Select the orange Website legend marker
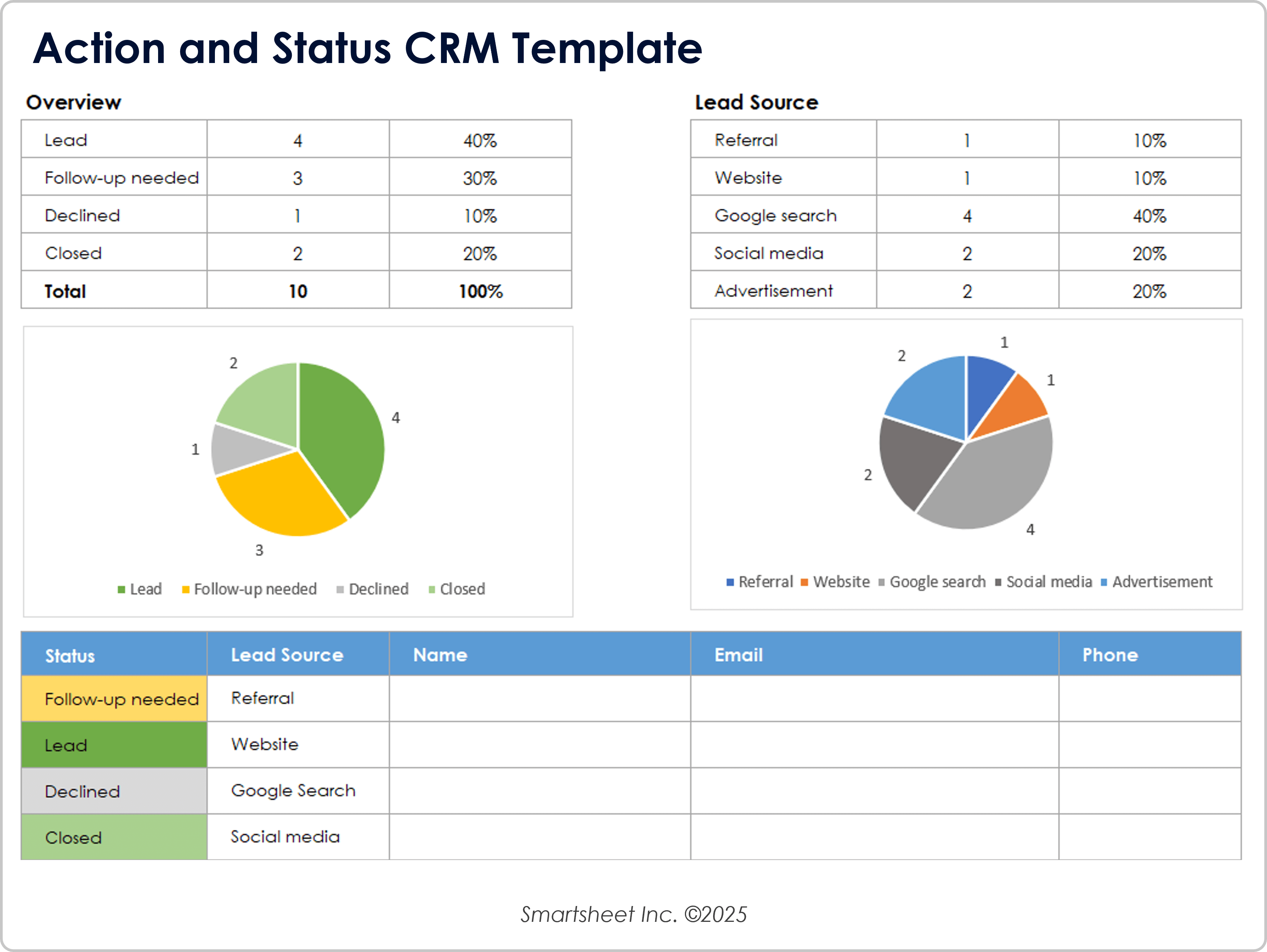This screenshot has height=952, width=1267. click(x=804, y=582)
